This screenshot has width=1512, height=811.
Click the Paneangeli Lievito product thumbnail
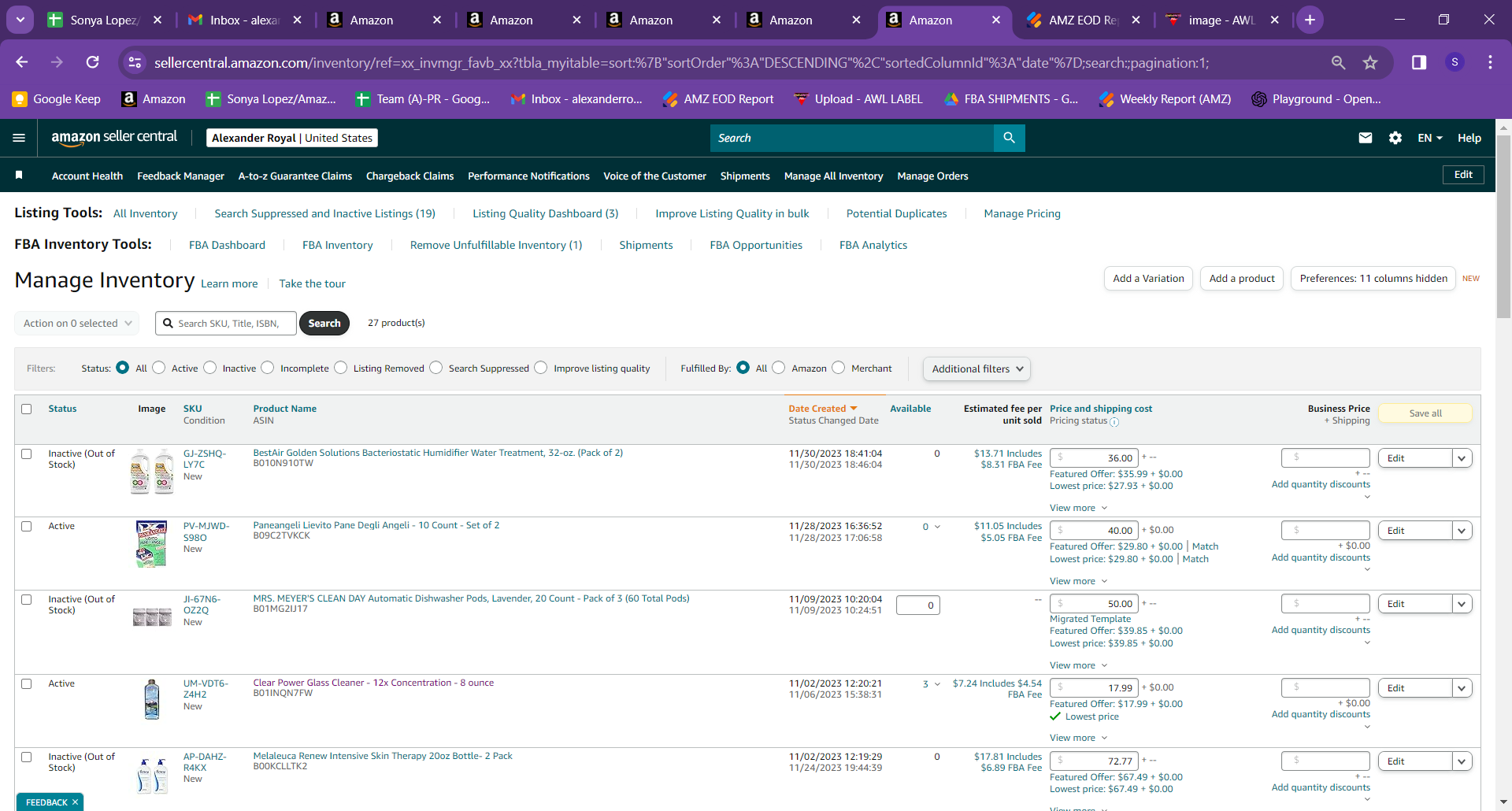[x=152, y=544]
